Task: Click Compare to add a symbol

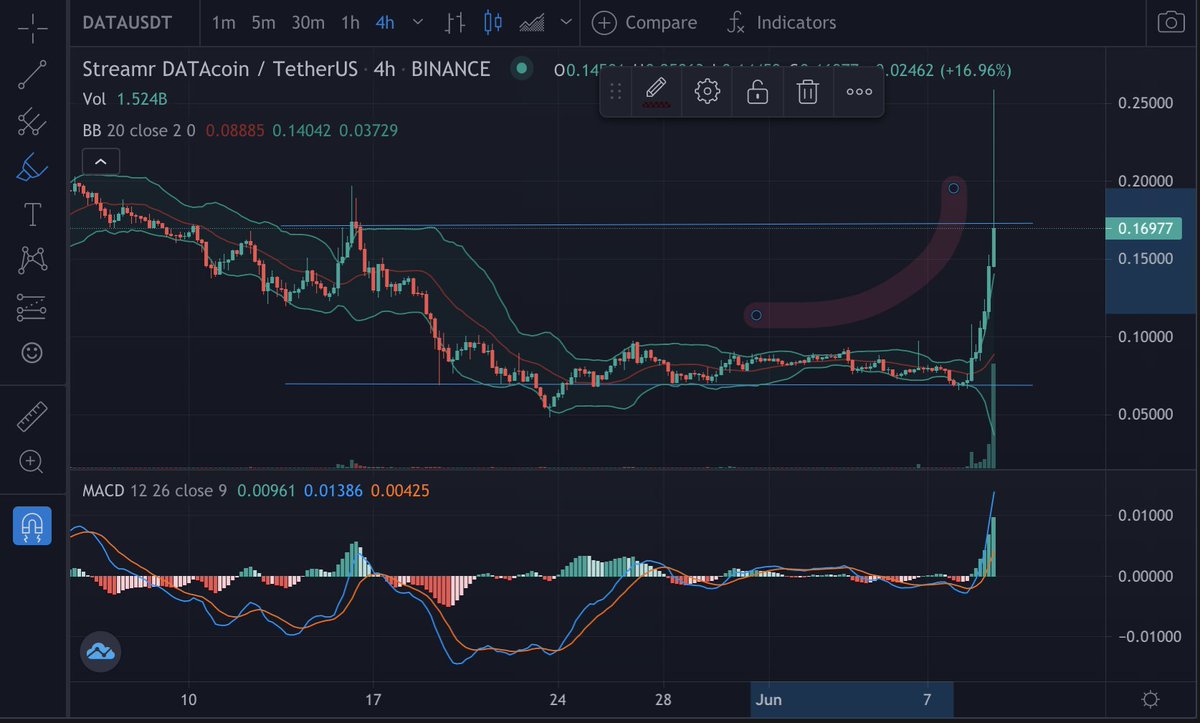Action: [644, 22]
